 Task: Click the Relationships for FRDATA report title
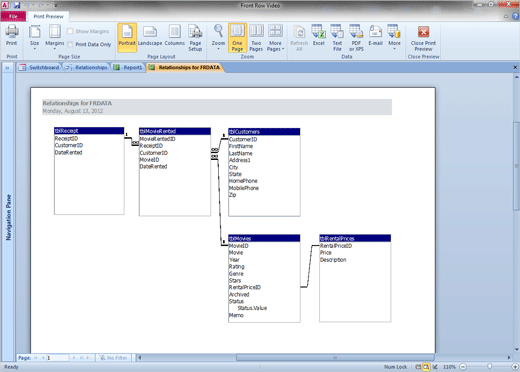[x=77, y=103]
